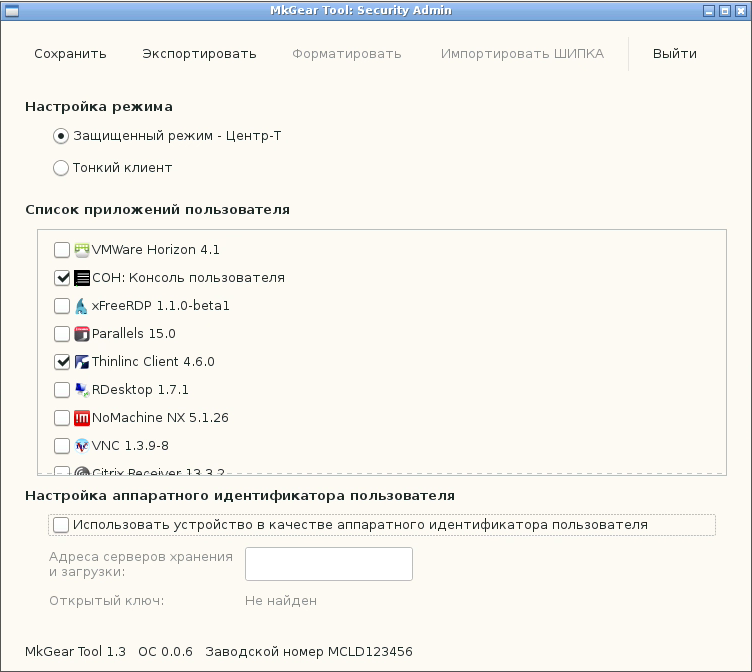Click the NoMachine NX red icon
This screenshot has width=752, height=672.
[82, 418]
